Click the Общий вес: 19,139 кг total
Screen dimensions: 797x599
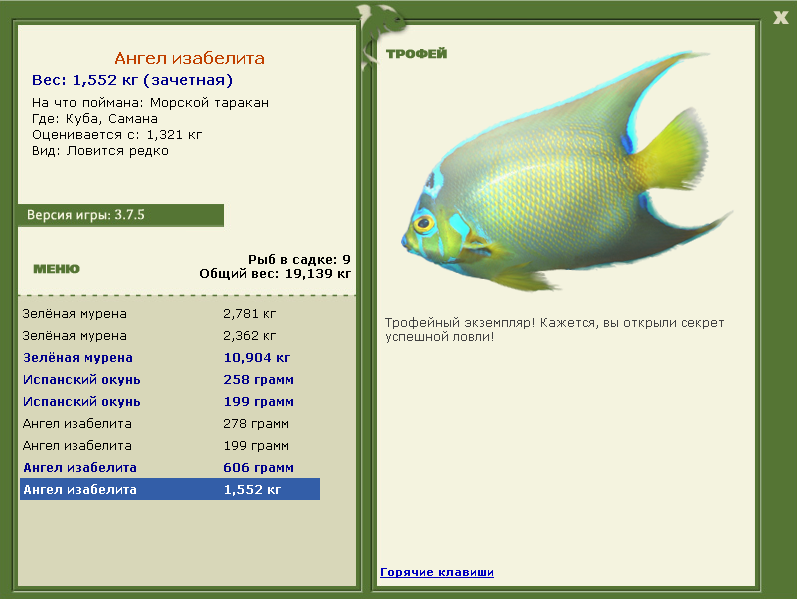(x=275, y=274)
